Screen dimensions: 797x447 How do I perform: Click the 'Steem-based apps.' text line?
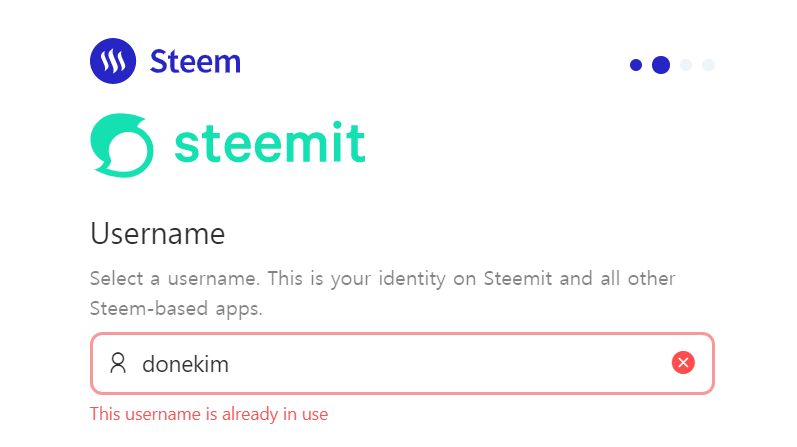(x=176, y=308)
